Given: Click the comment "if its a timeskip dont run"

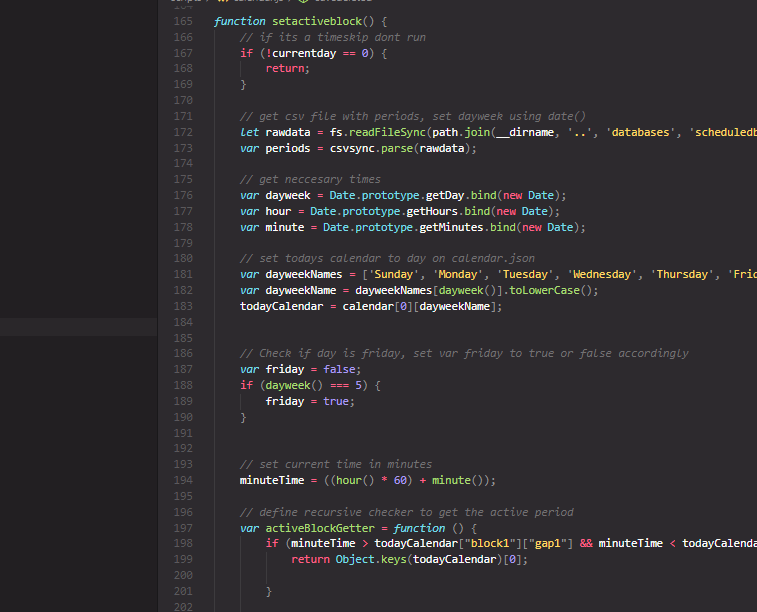Looking at the screenshot, I should [x=333, y=37].
